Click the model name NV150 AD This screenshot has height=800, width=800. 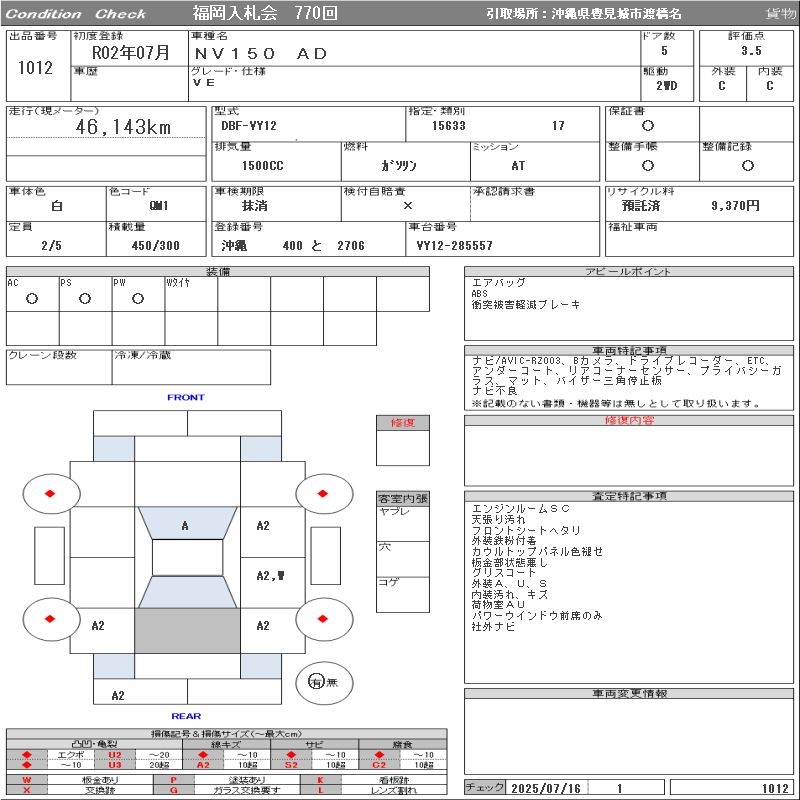260,54
